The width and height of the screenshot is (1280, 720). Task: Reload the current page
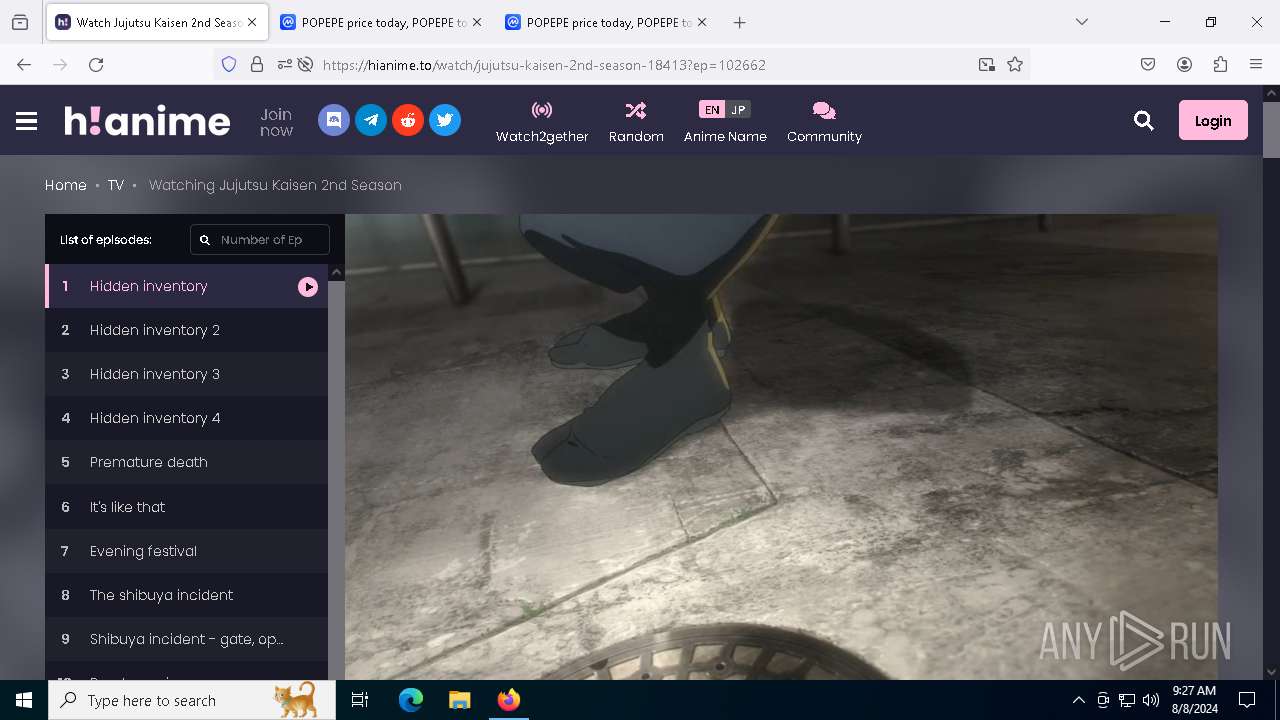click(x=96, y=65)
